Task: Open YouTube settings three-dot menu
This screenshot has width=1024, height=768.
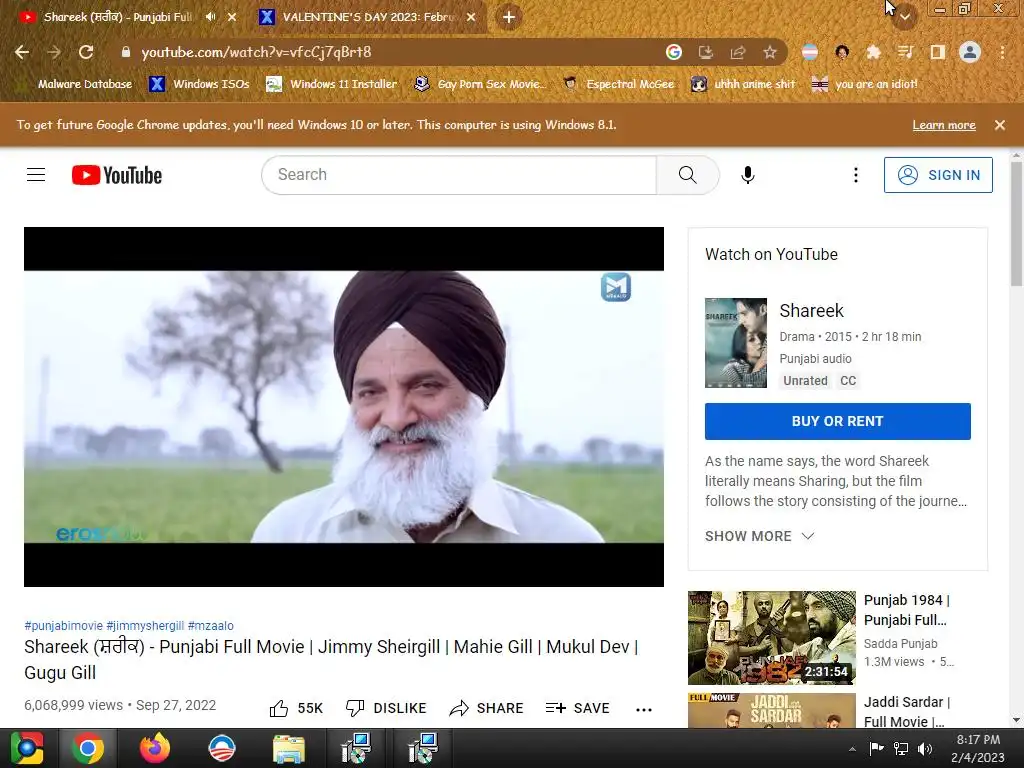Action: (856, 175)
